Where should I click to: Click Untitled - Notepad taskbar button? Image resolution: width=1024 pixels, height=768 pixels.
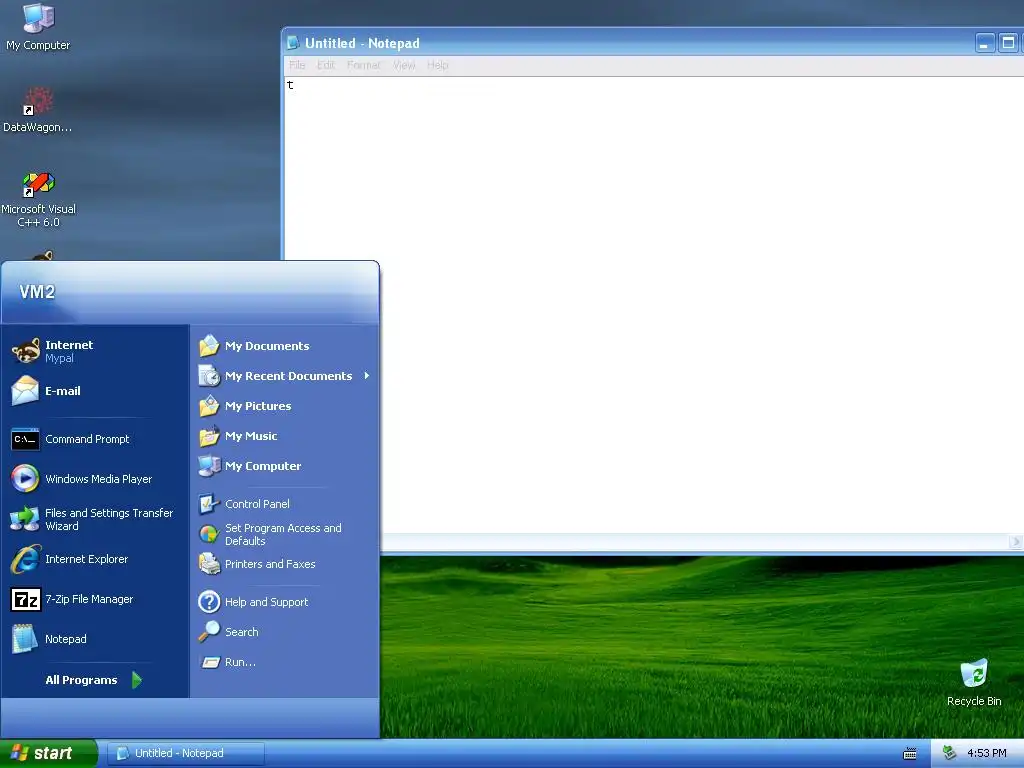point(185,753)
